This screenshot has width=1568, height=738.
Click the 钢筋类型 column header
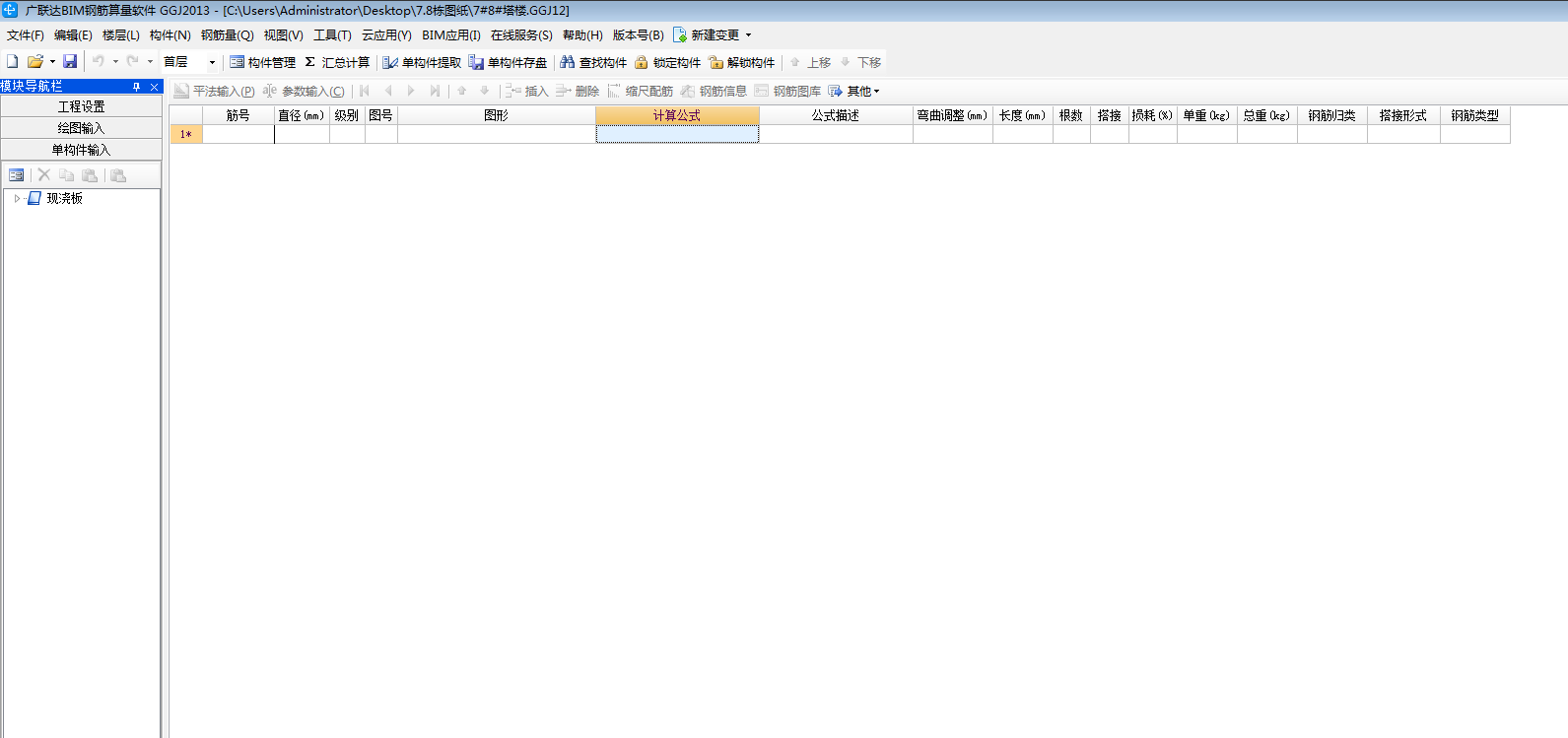pos(1475,115)
